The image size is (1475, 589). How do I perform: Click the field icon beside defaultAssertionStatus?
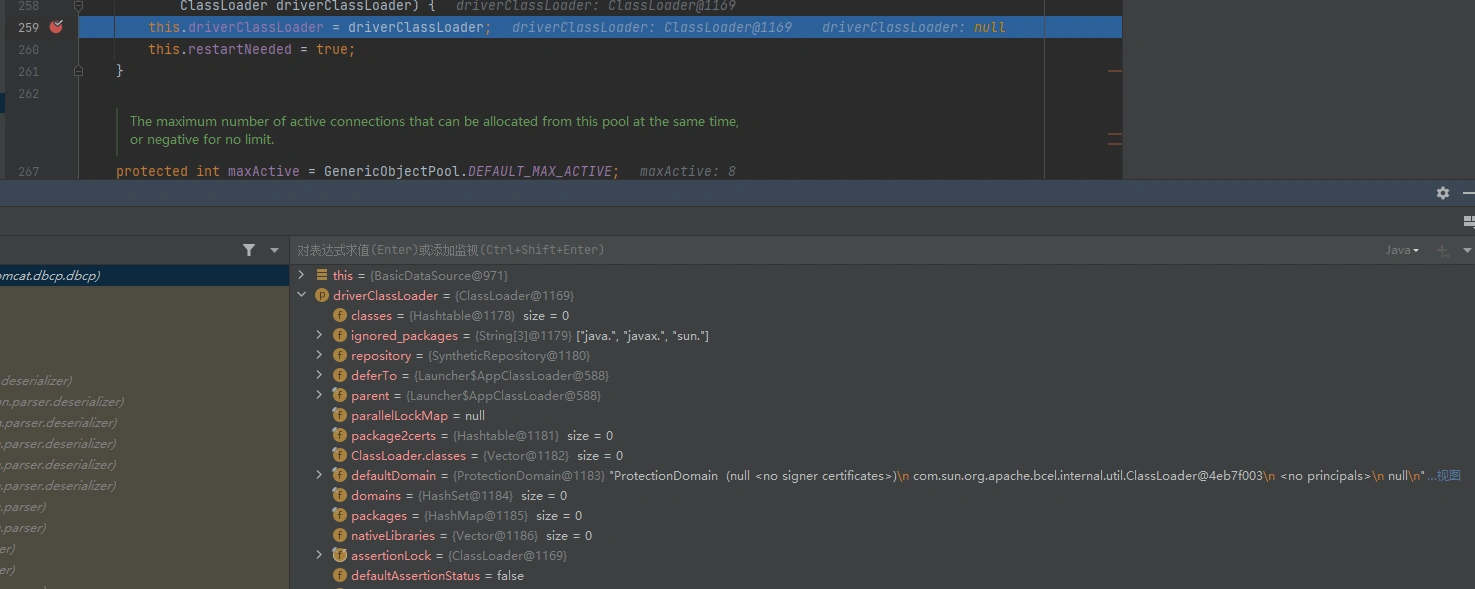(x=340, y=576)
